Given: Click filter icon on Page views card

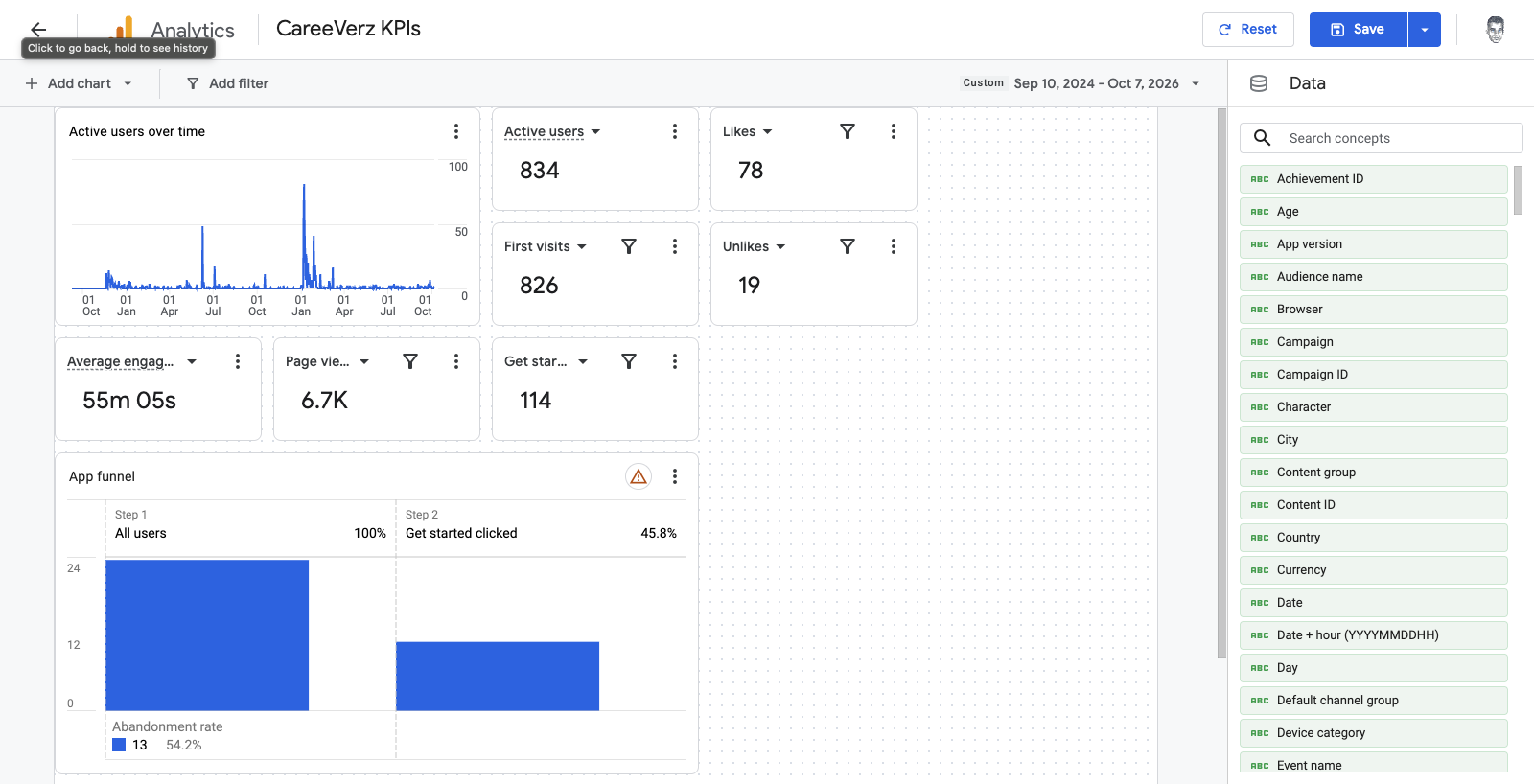Looking at the screenshot, I should [410, 361].
